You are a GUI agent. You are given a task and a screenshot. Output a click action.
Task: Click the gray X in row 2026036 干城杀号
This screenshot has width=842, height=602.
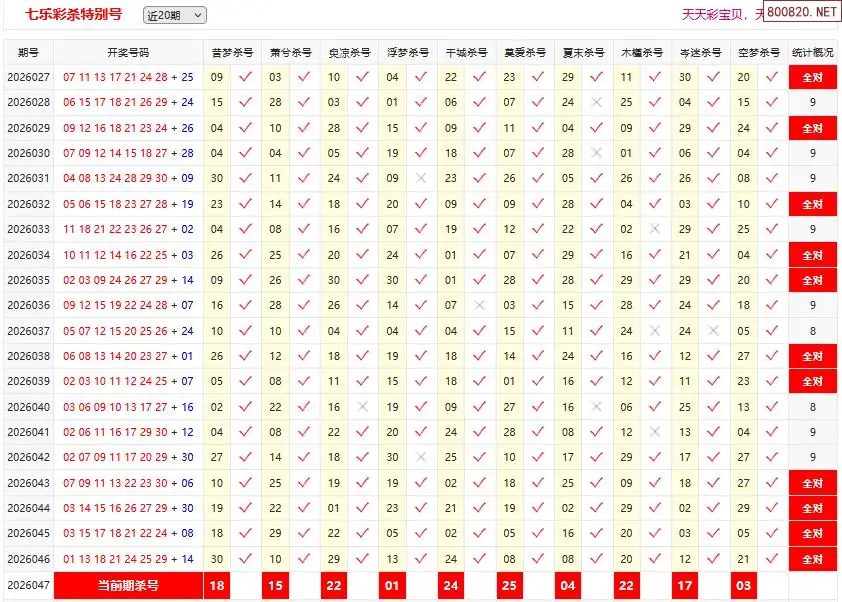(x=479, y=305)
